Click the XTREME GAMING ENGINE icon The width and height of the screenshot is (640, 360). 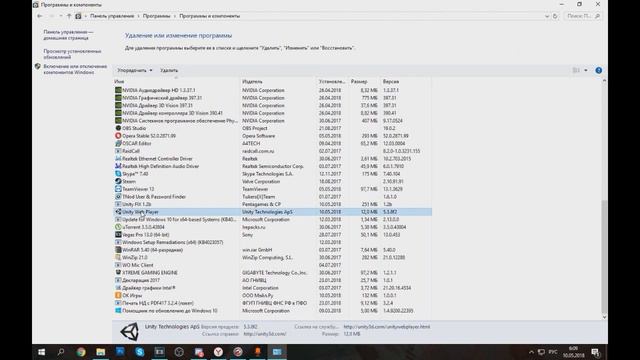118,273
